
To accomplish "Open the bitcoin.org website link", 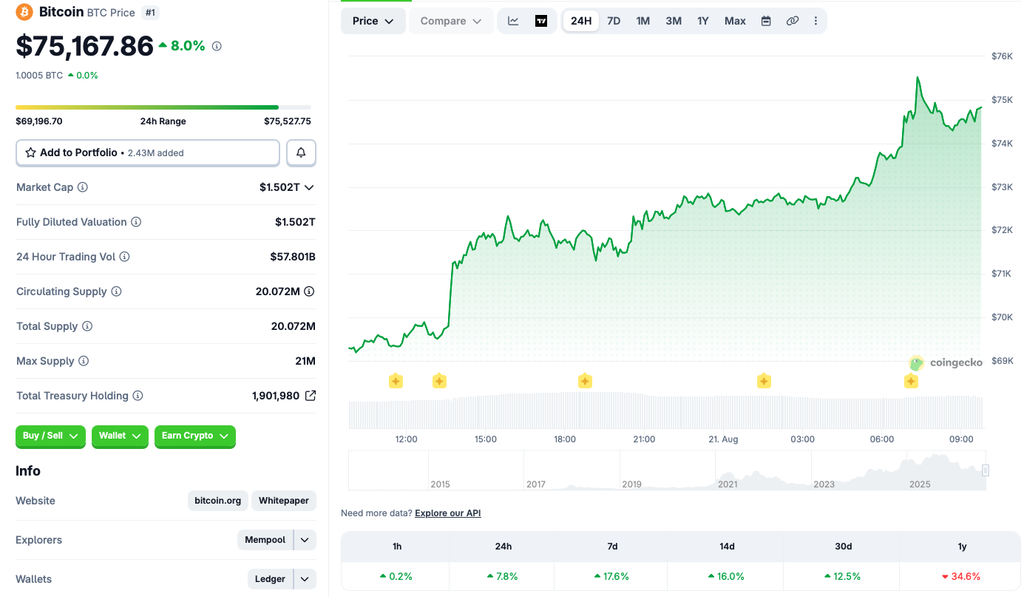I will click(217, 501).
